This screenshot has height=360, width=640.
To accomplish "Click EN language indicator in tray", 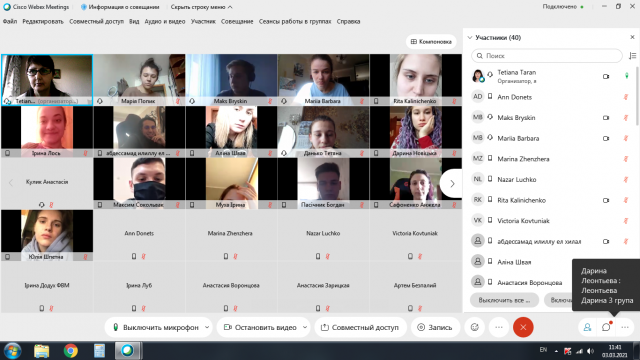I will pyautogui.click(x=543, y=349).
